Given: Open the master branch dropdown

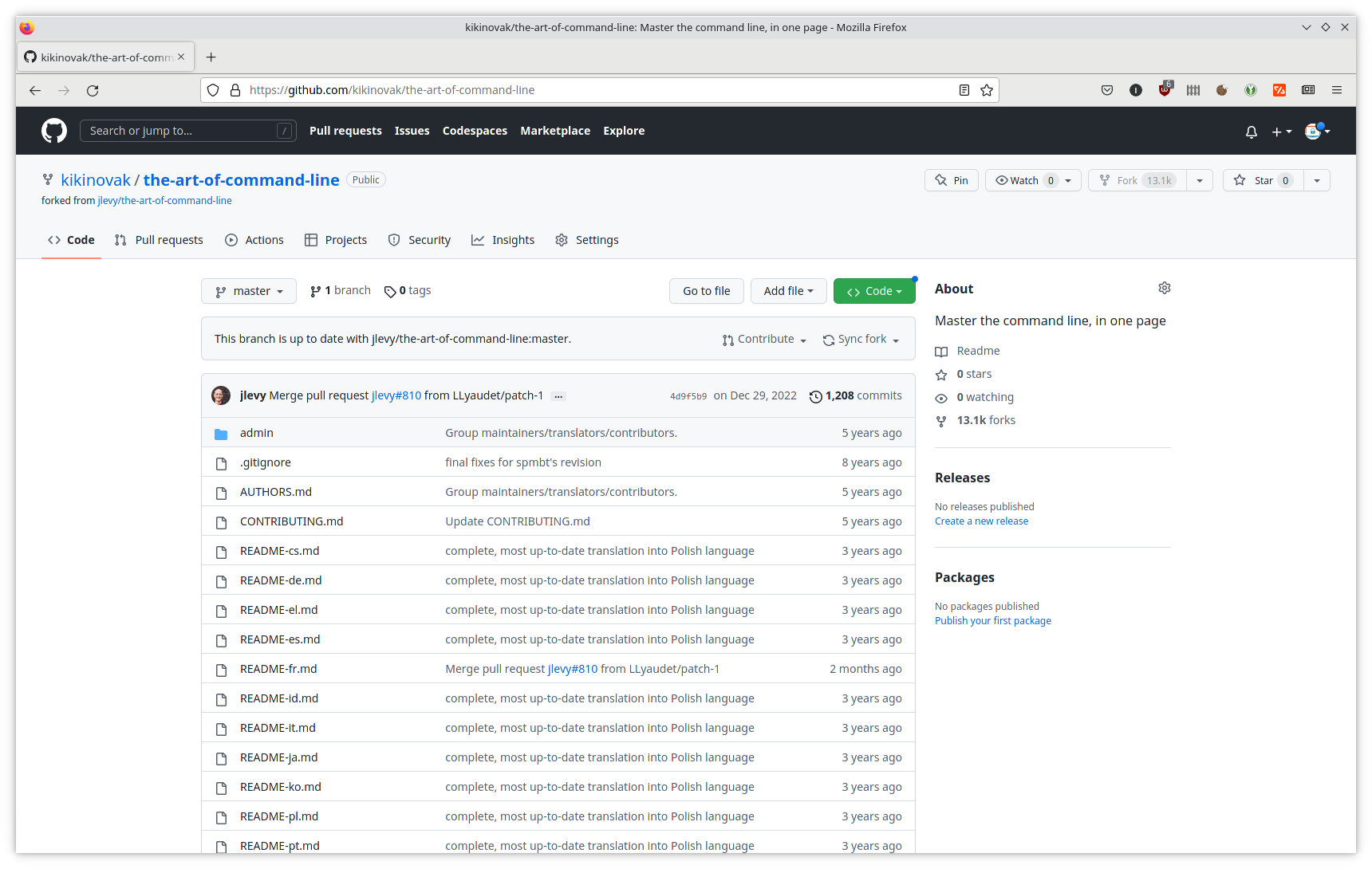Looking at the screenshot, I should [249, 291].
